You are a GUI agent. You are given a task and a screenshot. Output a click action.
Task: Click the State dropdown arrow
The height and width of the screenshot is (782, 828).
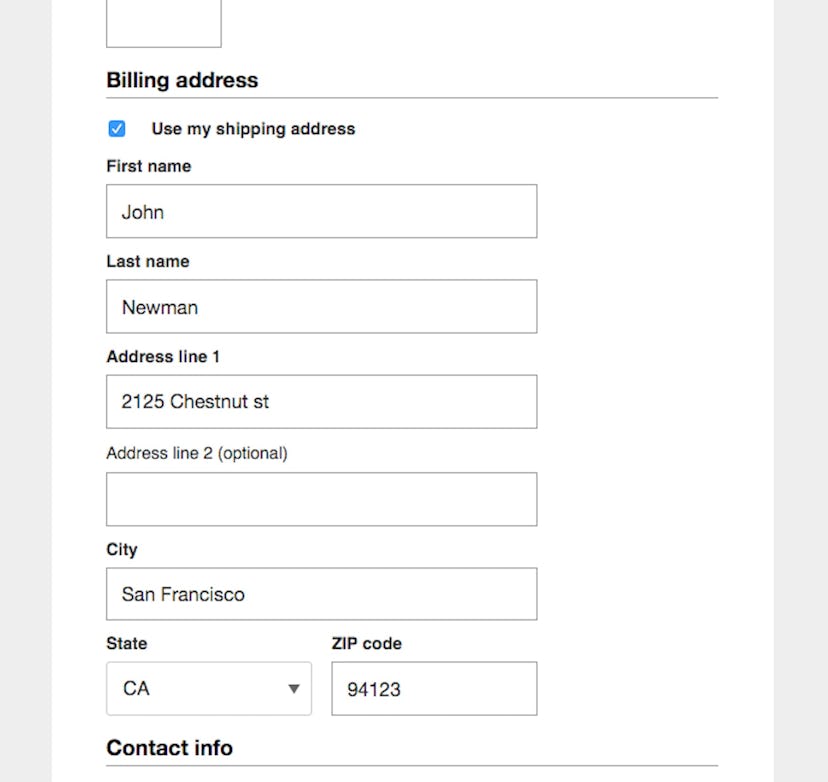coord(294,688)
